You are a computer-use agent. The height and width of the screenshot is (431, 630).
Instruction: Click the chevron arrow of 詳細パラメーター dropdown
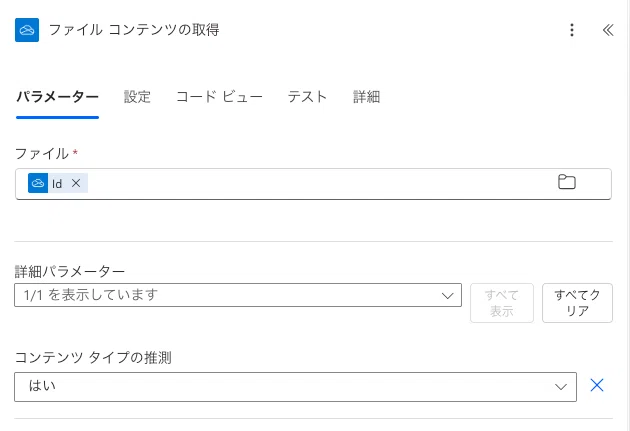pyautogui.click(x=447, y=296)
